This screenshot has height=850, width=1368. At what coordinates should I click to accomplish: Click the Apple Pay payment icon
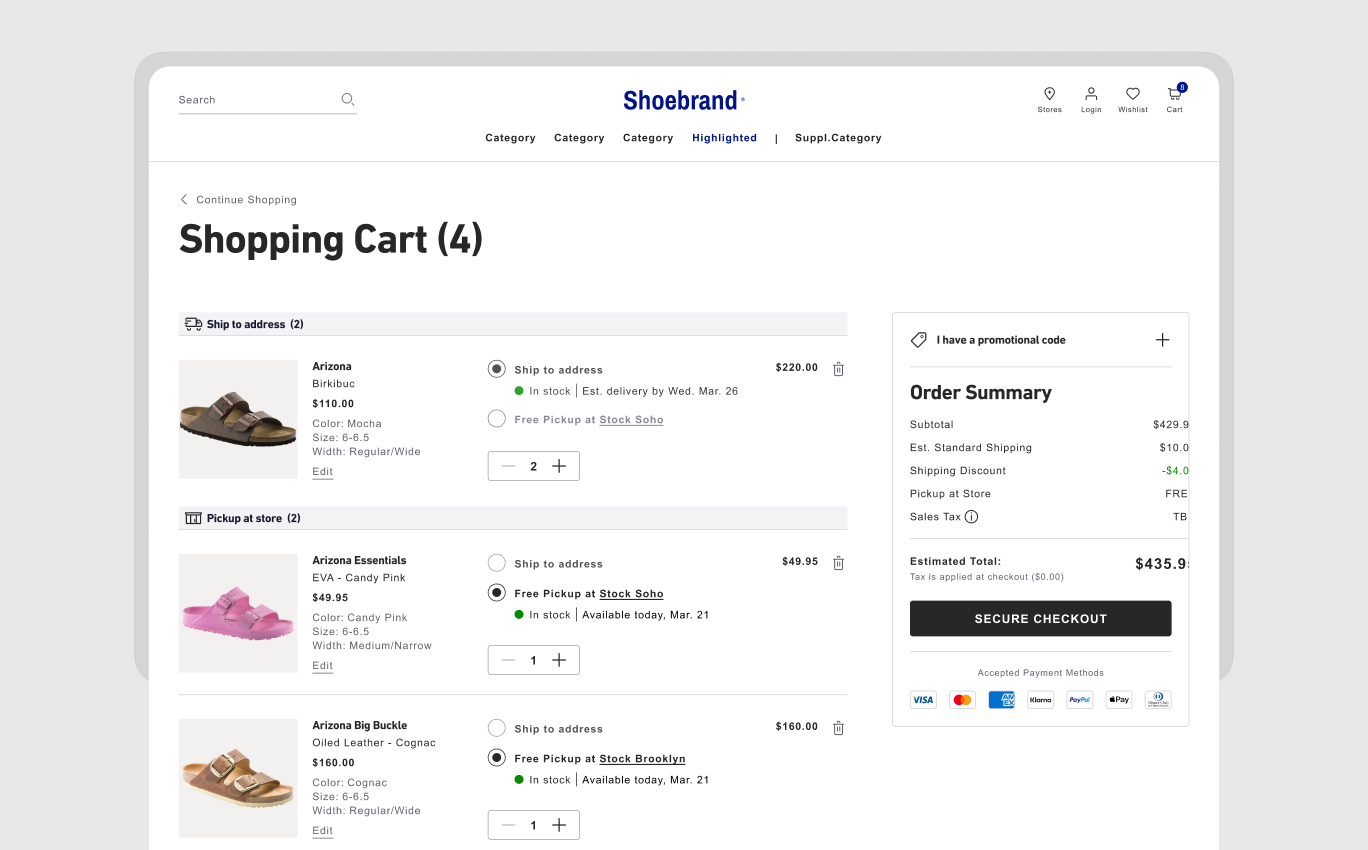1118,700
